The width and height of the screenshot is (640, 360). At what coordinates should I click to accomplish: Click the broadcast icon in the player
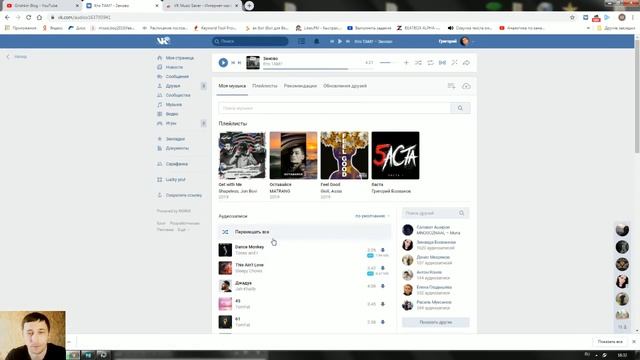[442, 62]
